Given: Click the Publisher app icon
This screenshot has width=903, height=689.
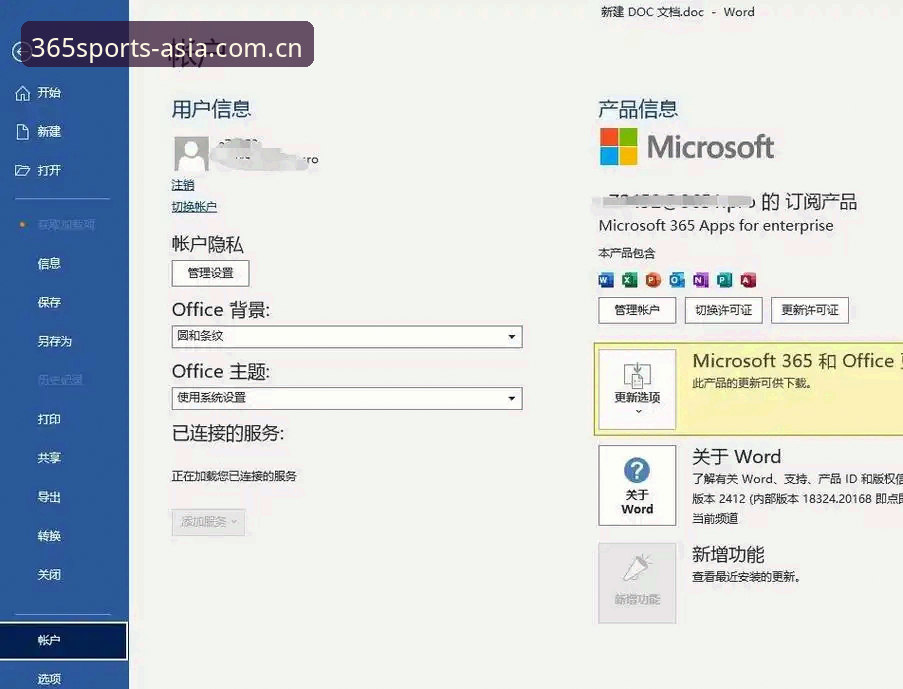Looking at the screenshot, I should 724,280.
